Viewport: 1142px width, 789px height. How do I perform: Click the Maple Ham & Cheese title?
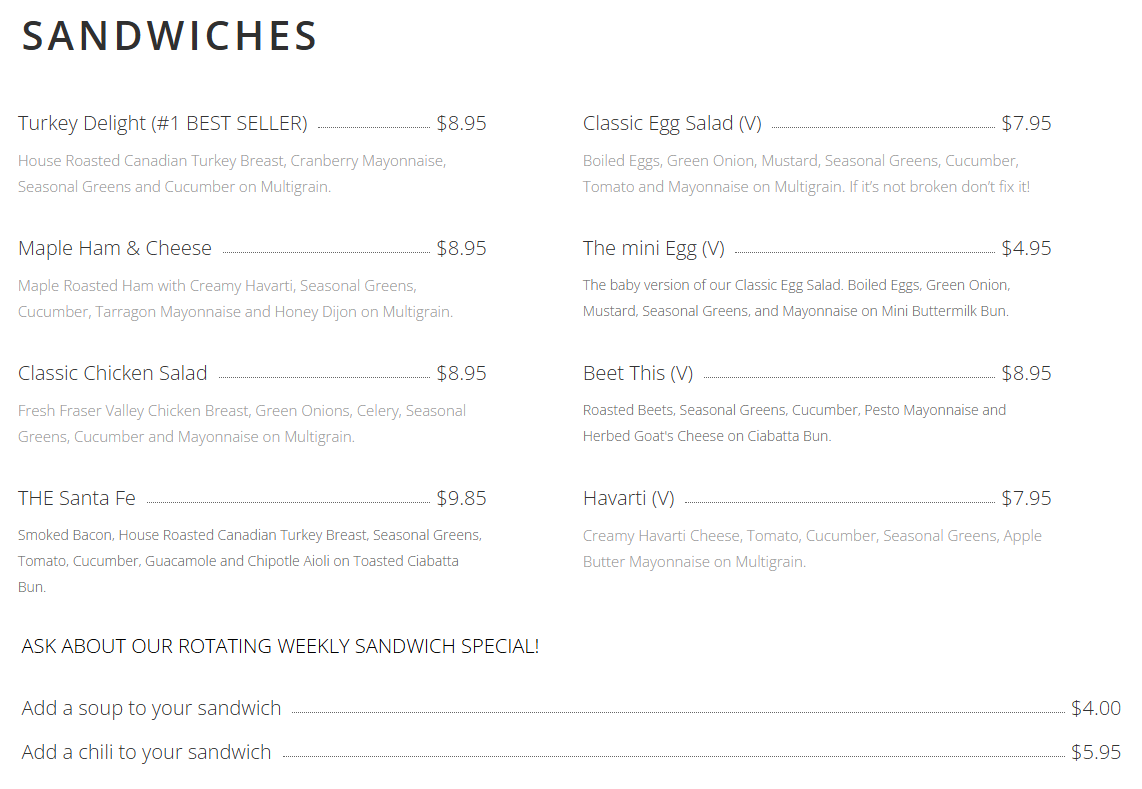pos(115,248)
